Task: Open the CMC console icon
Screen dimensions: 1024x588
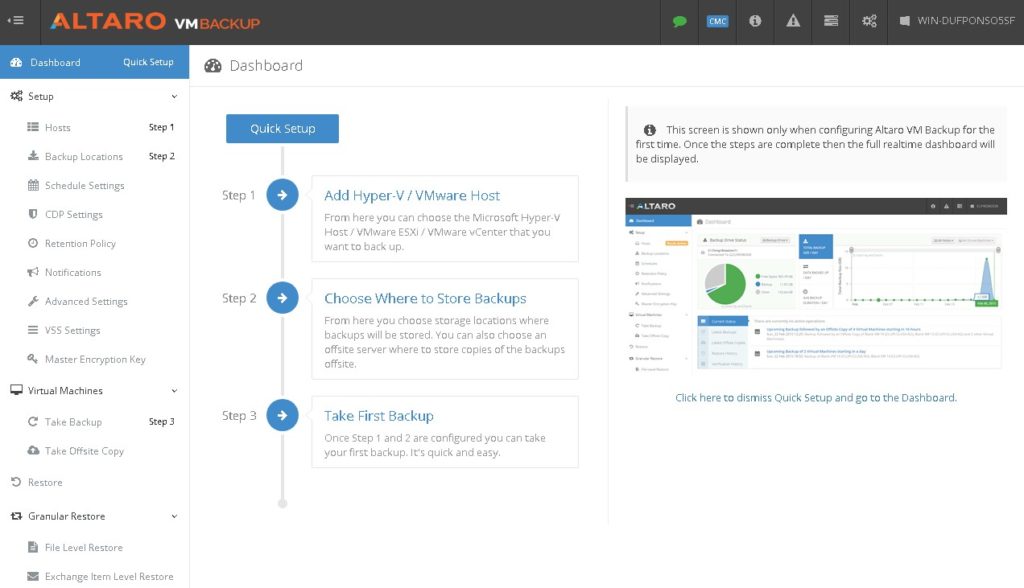Action: point(717,21)
